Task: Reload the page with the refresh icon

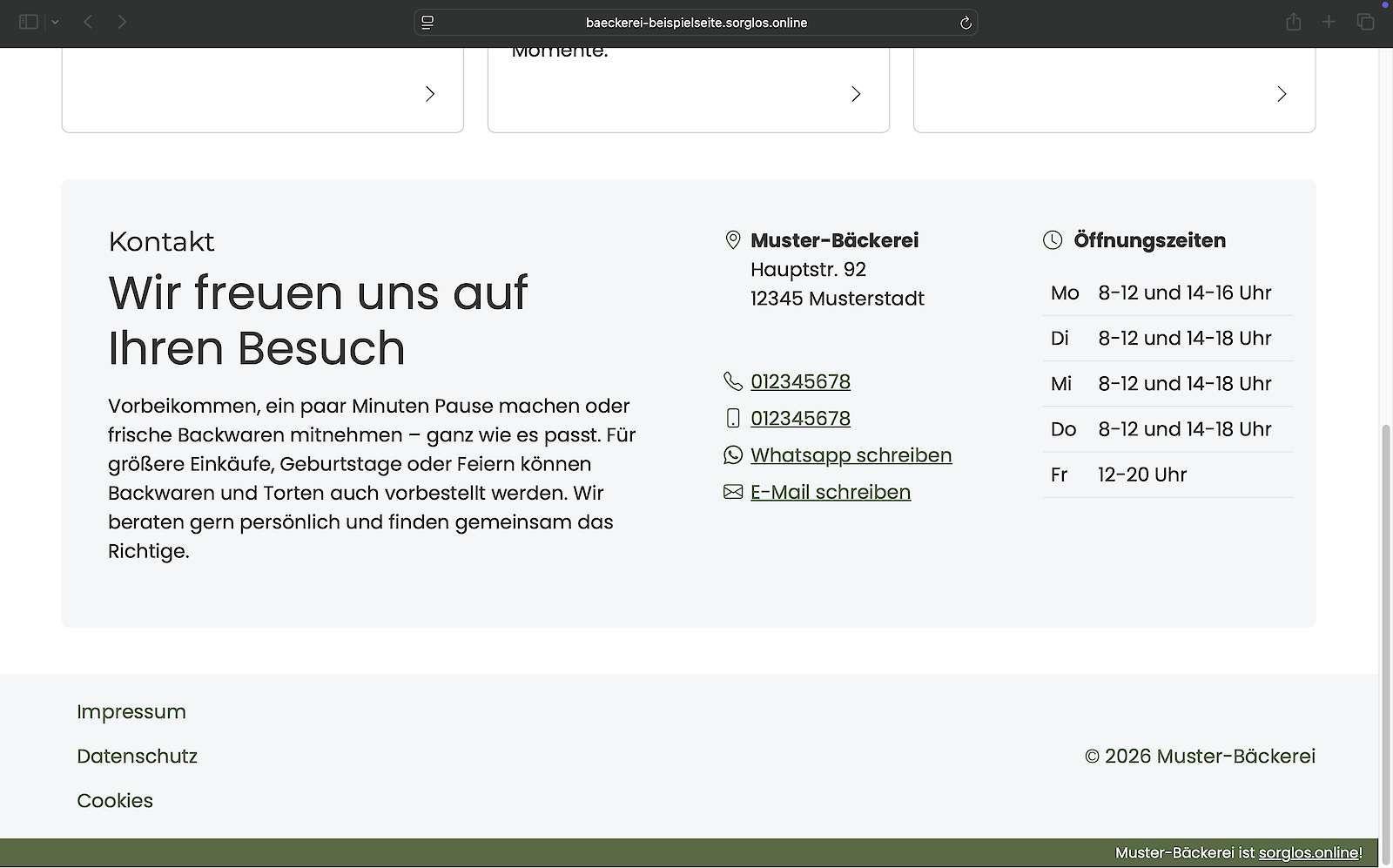Action: [965, 23]
